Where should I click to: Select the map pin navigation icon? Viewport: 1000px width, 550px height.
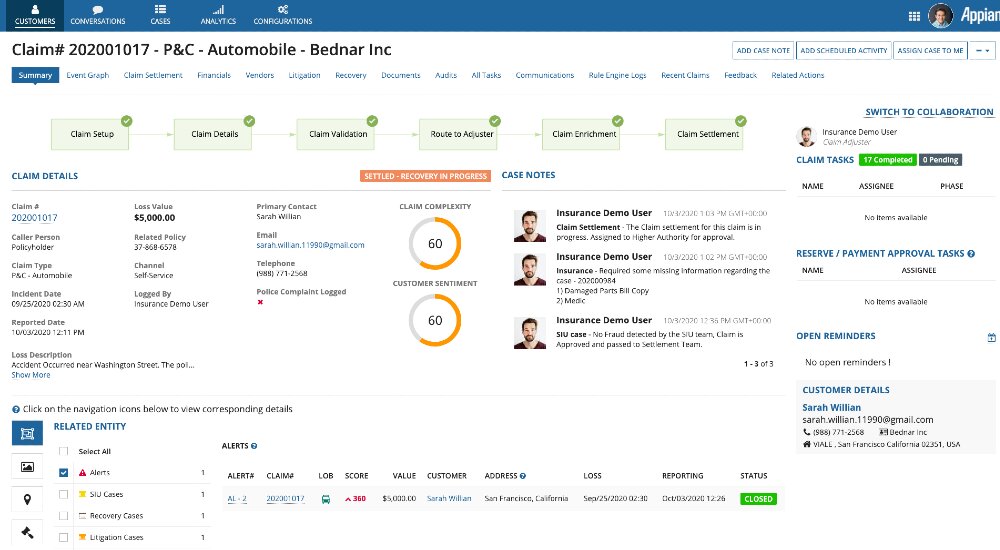click(x=27, y=500)
